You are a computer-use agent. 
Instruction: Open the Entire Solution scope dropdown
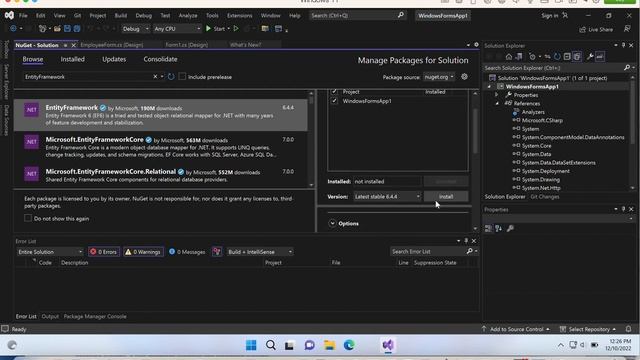click(x=50, y=252)
